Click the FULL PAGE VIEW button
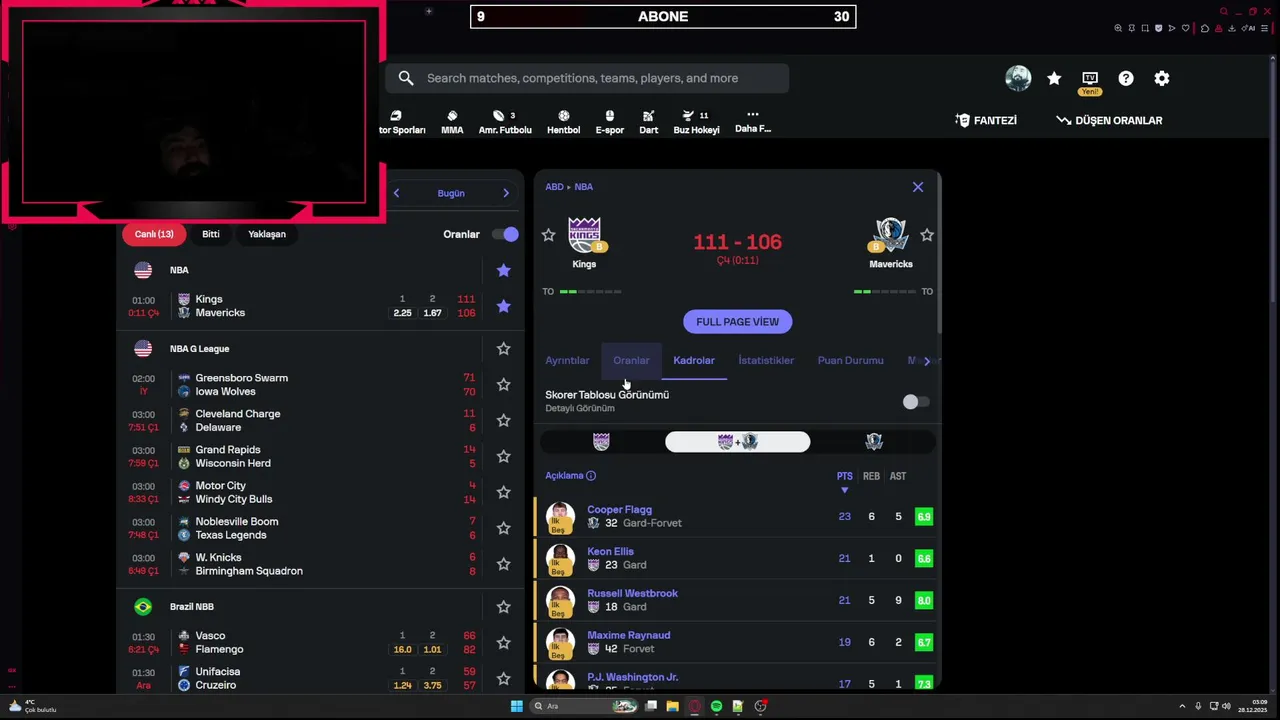1280x720 pixels. tap(737, 322)
